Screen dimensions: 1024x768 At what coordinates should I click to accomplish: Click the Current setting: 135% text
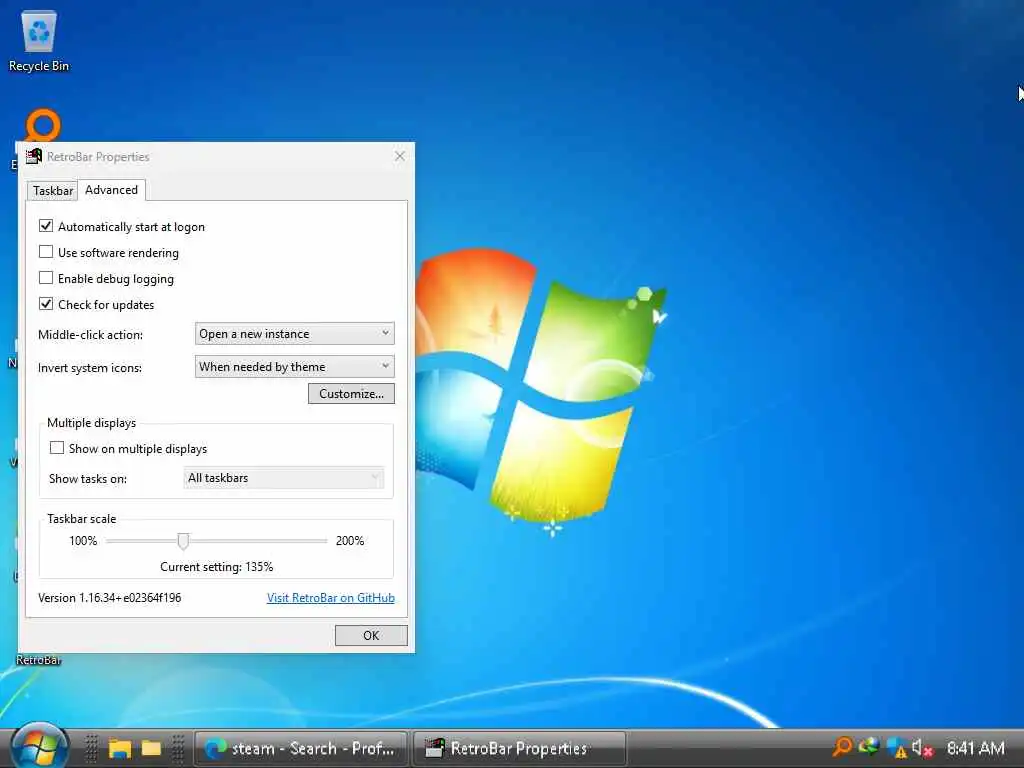tap(217, 567)
